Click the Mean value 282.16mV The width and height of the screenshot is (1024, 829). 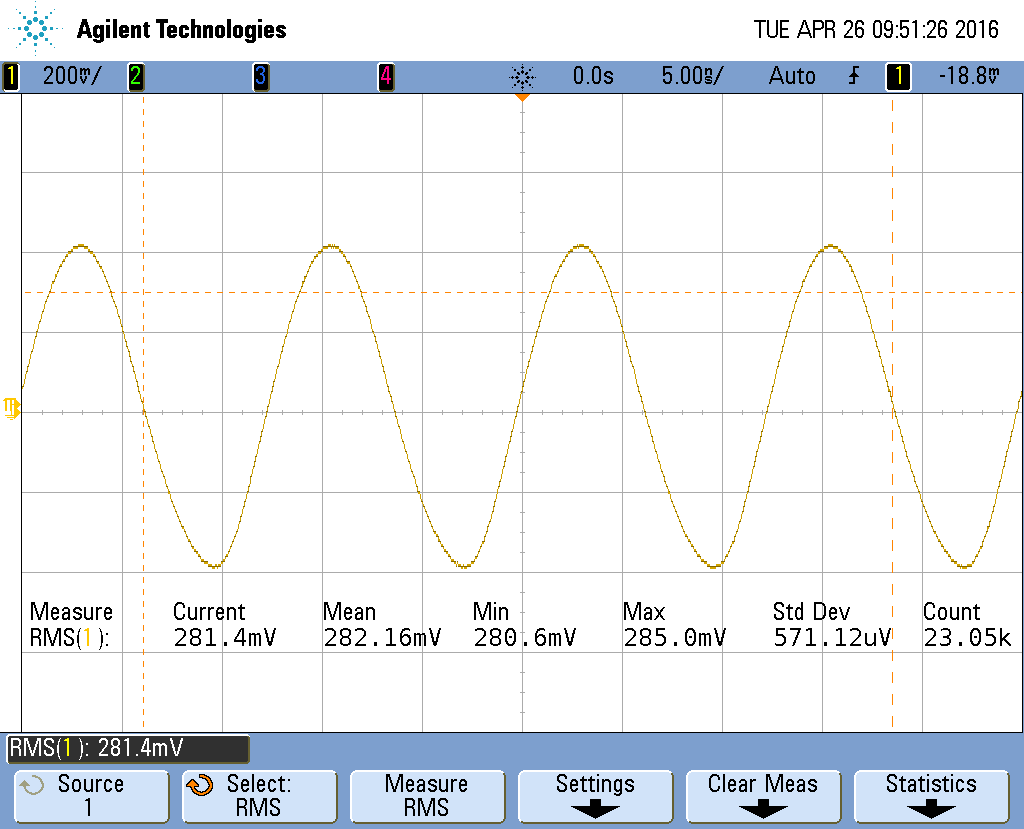382,637
